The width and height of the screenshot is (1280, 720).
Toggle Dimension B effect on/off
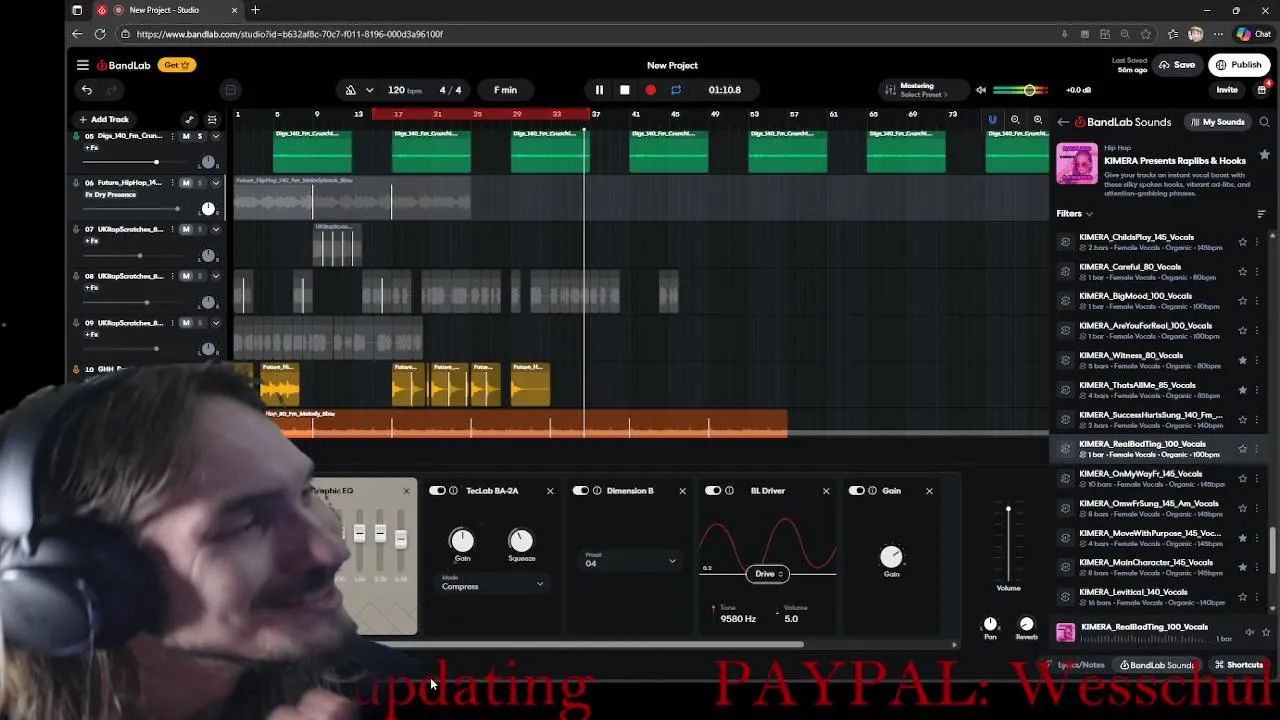[x=580, y=491]
